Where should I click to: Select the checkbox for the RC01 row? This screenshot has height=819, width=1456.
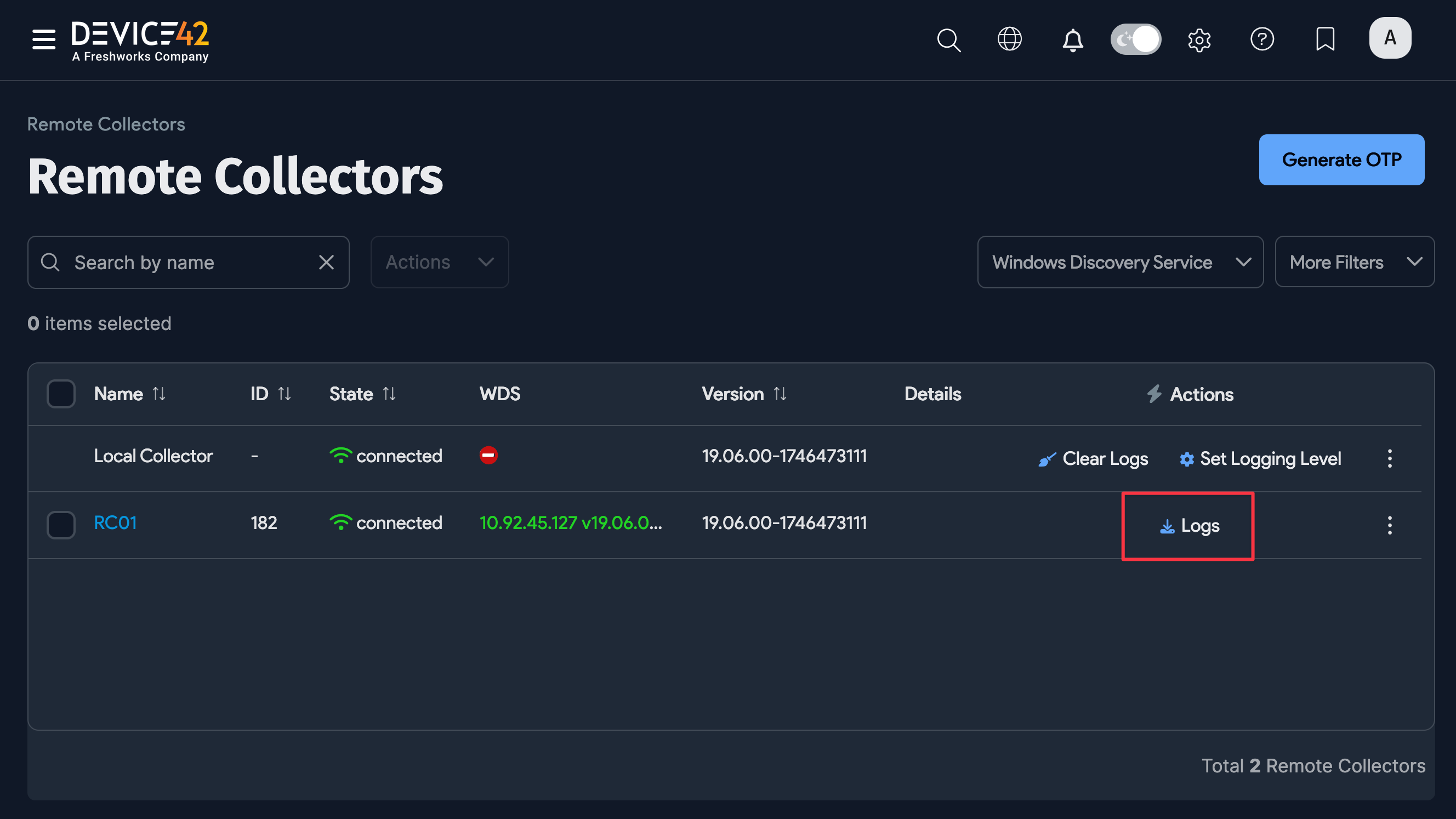click(x=61, y=525)
